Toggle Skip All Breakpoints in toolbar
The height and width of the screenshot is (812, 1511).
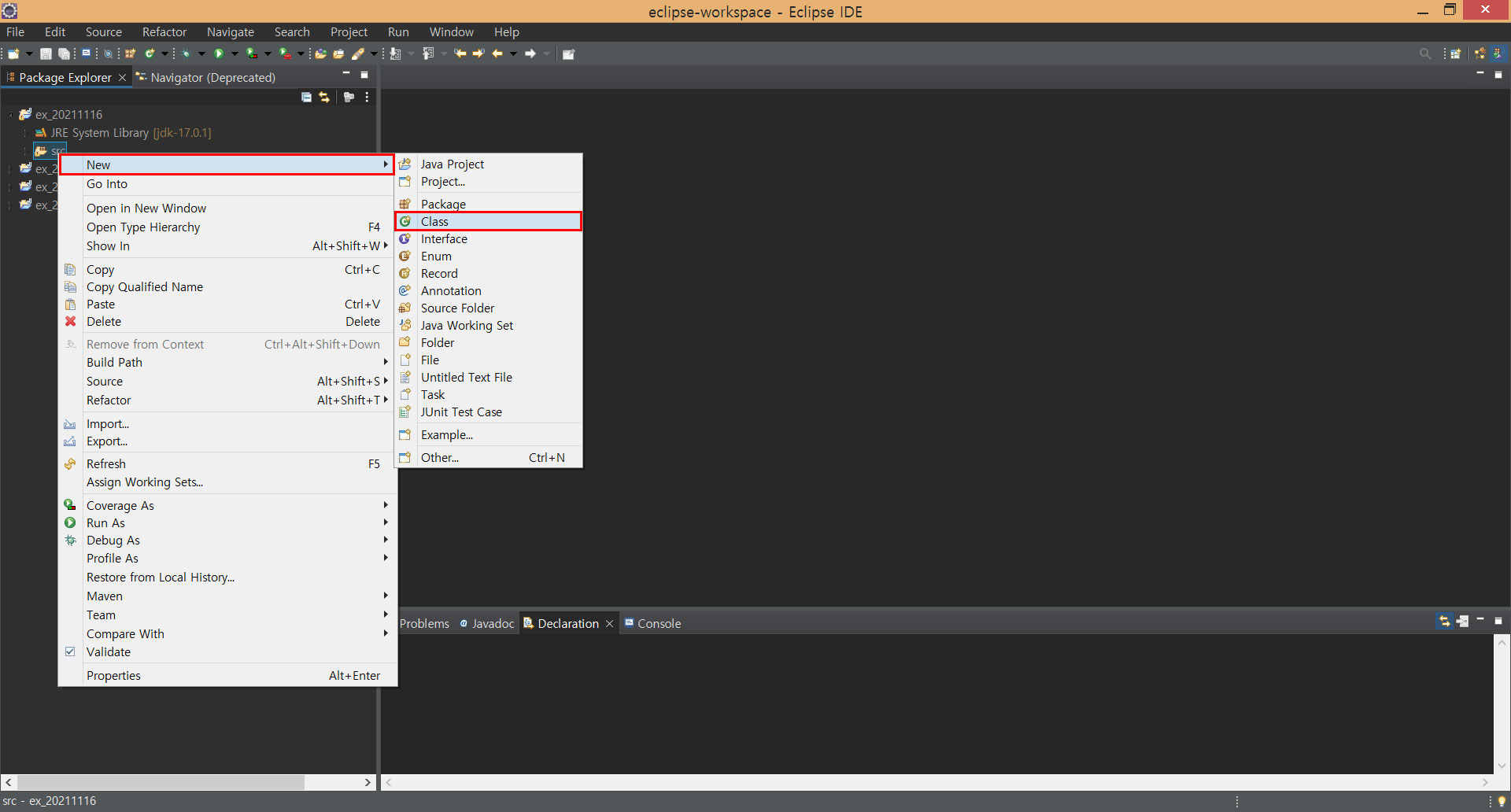[108, 54]
